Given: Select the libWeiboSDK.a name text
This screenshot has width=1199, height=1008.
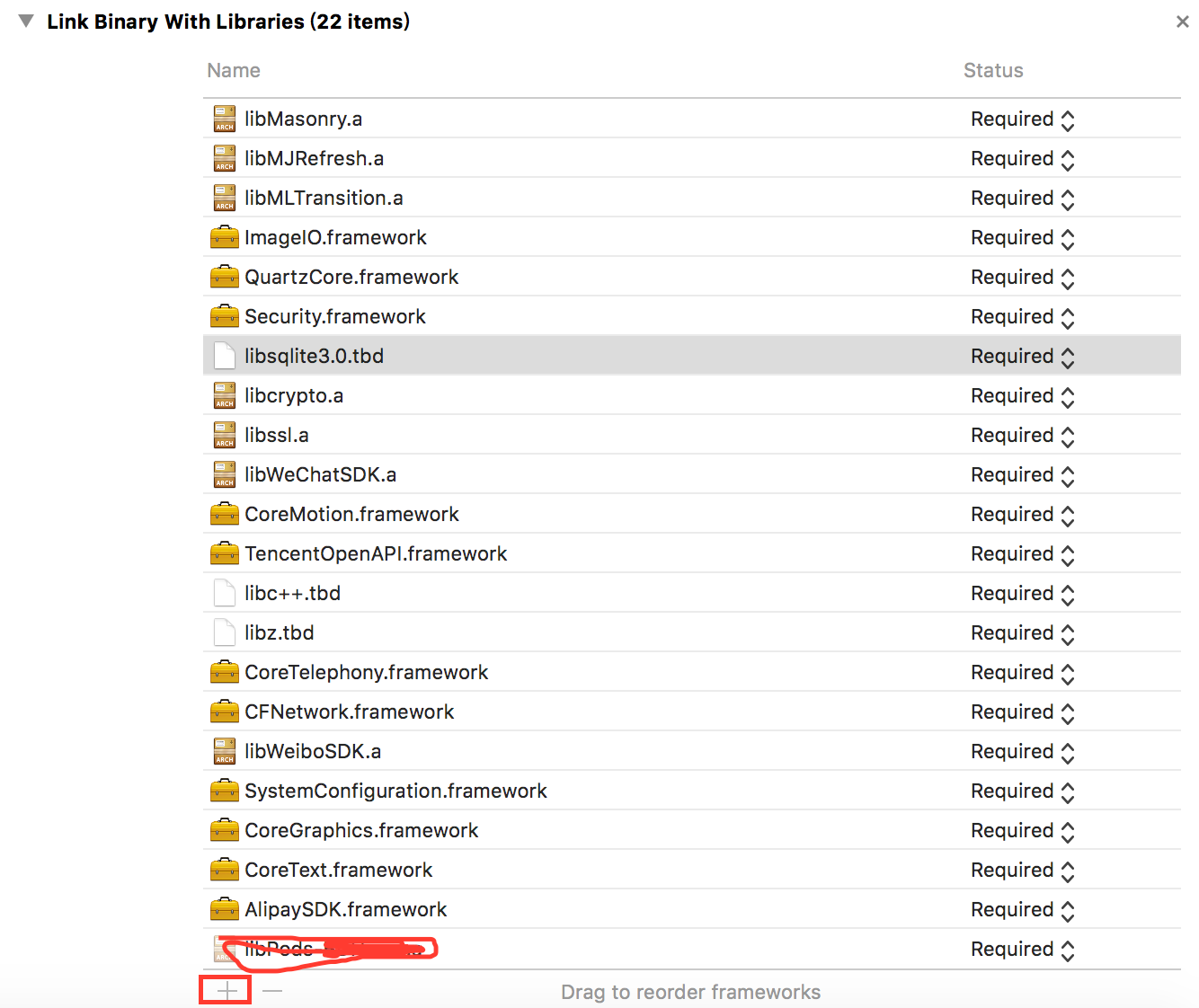Looking at the screenshot, I should [x=313, y=751].
